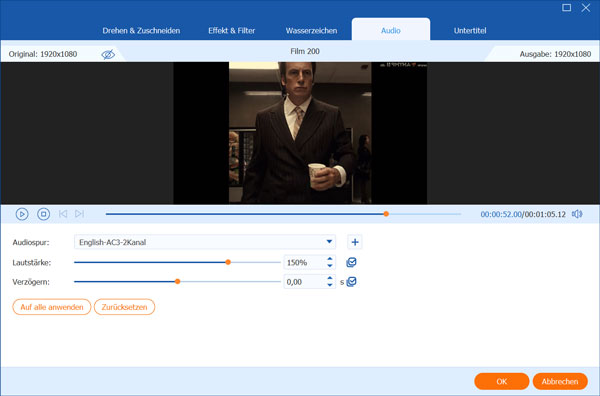Increase delay value by one step
The width and height of the screenshot is (600, 396).
pos(330,279)
